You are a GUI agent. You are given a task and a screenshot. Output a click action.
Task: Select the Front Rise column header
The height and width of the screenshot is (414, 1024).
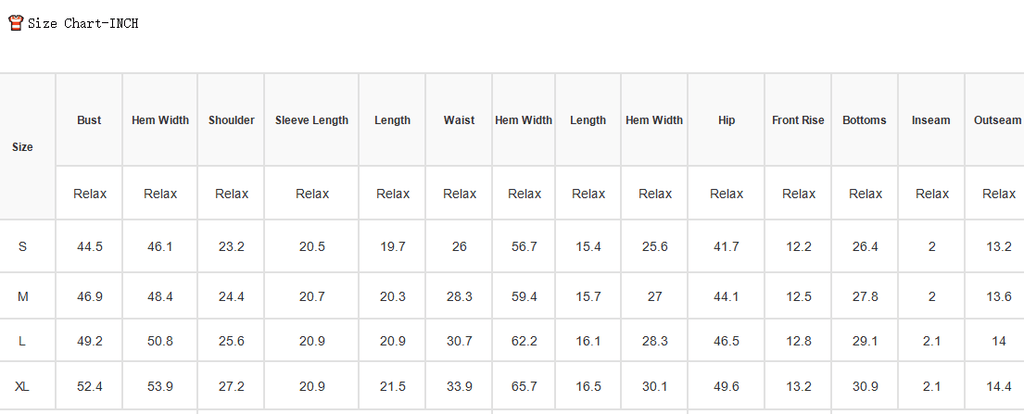click(x=798, y=120)
